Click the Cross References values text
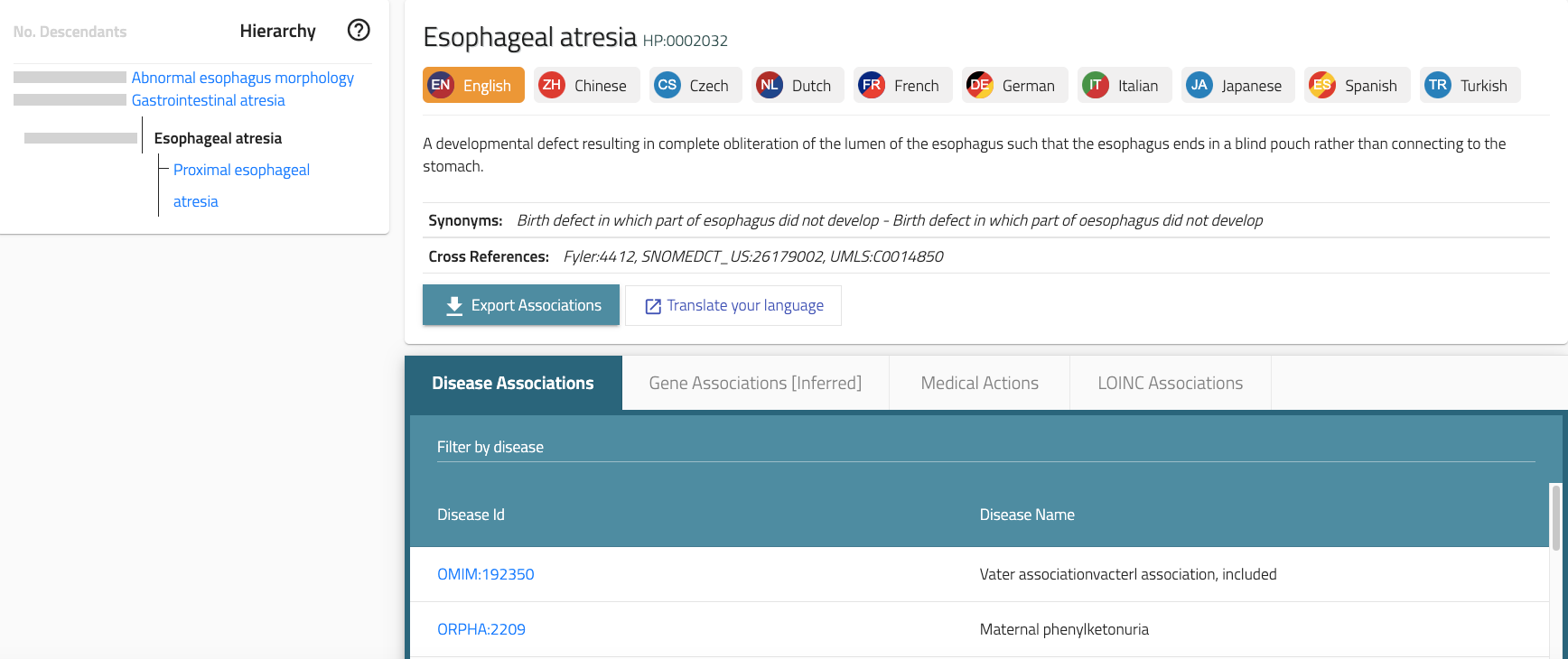This screenshot has height=659, width=1568. pyautogui.click(x=753, y=256)
